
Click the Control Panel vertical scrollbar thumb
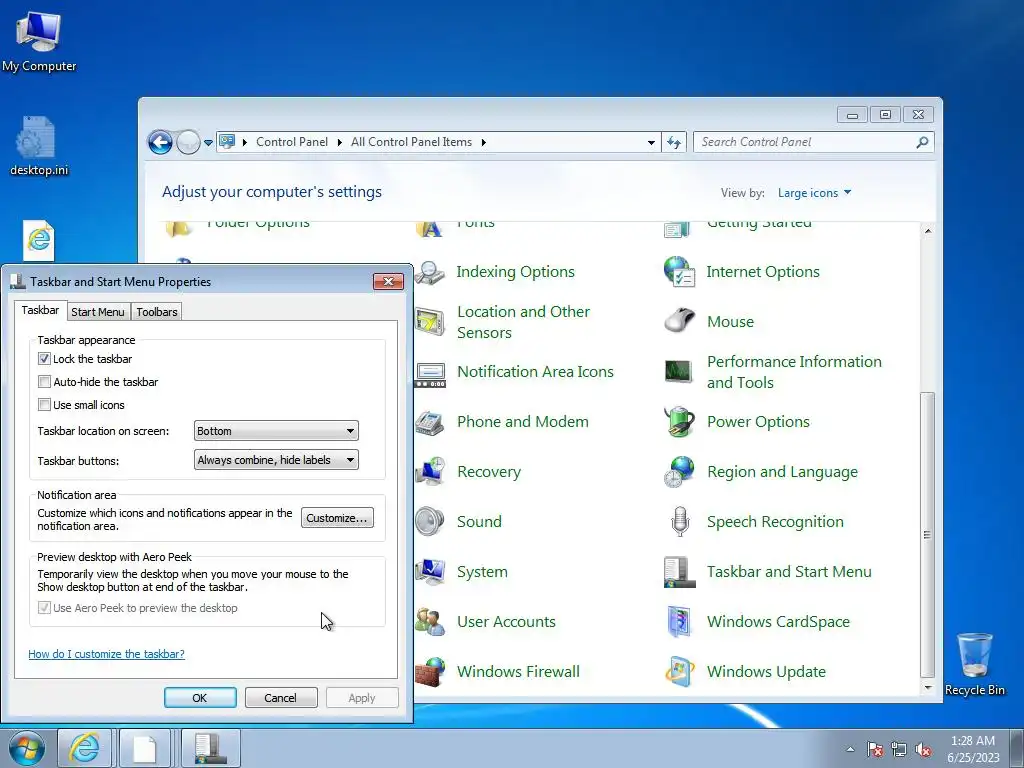927,534
